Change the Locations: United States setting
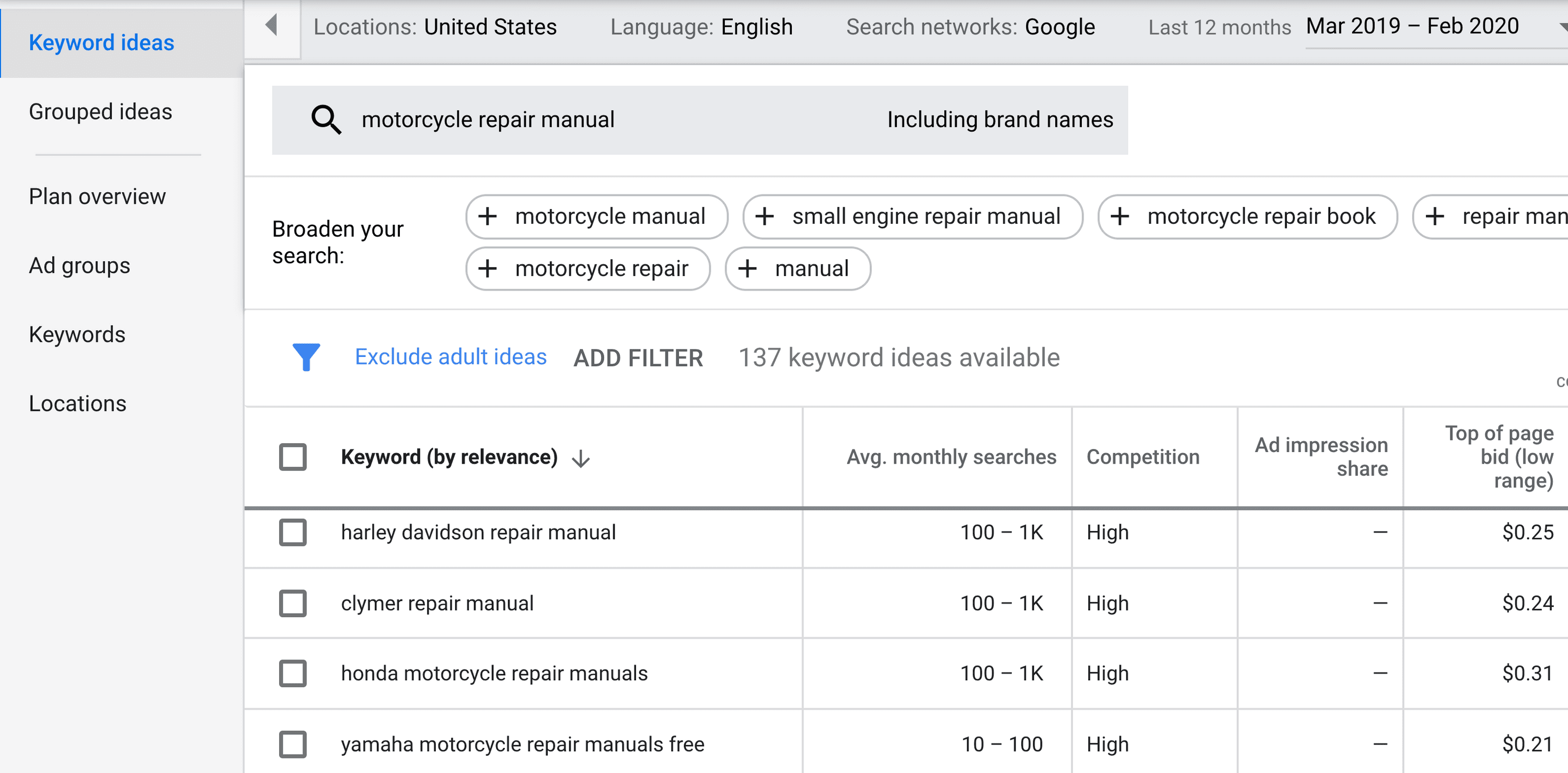The image size is (1568, 773). (435, 27)
